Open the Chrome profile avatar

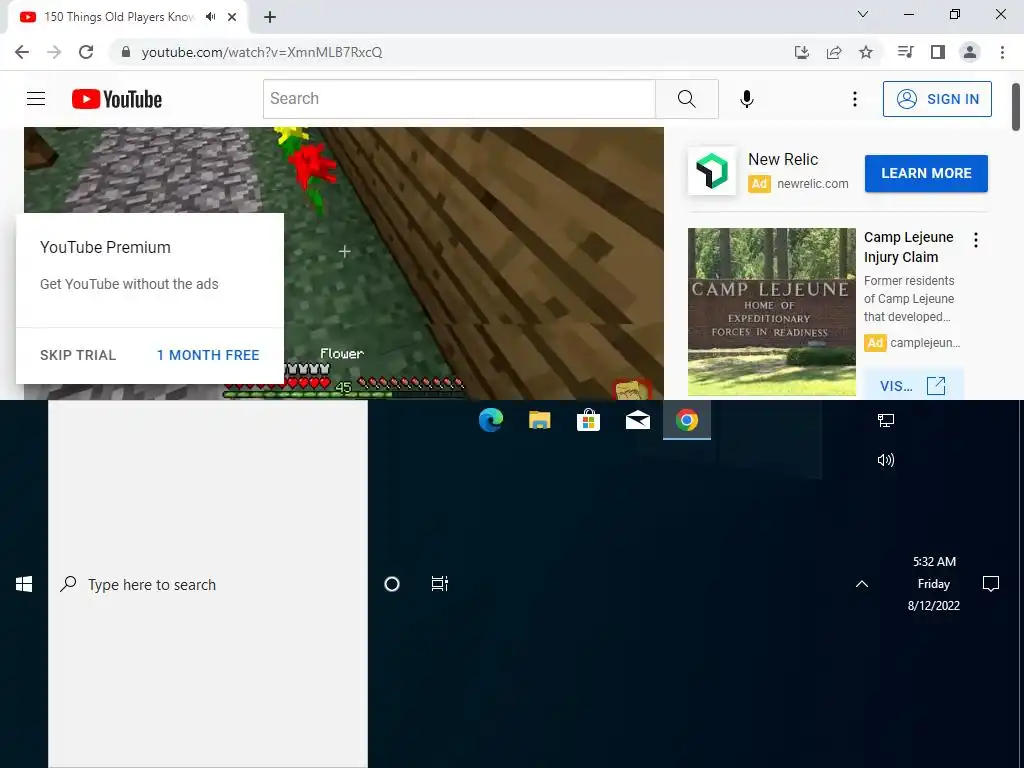970,52
